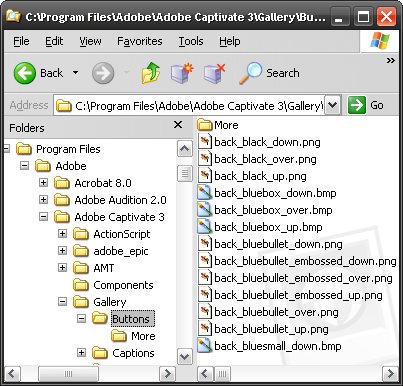Screen dimensions: 403x386
Task: Collapse the Gallery folder node
Action: (x=63, y=302)
